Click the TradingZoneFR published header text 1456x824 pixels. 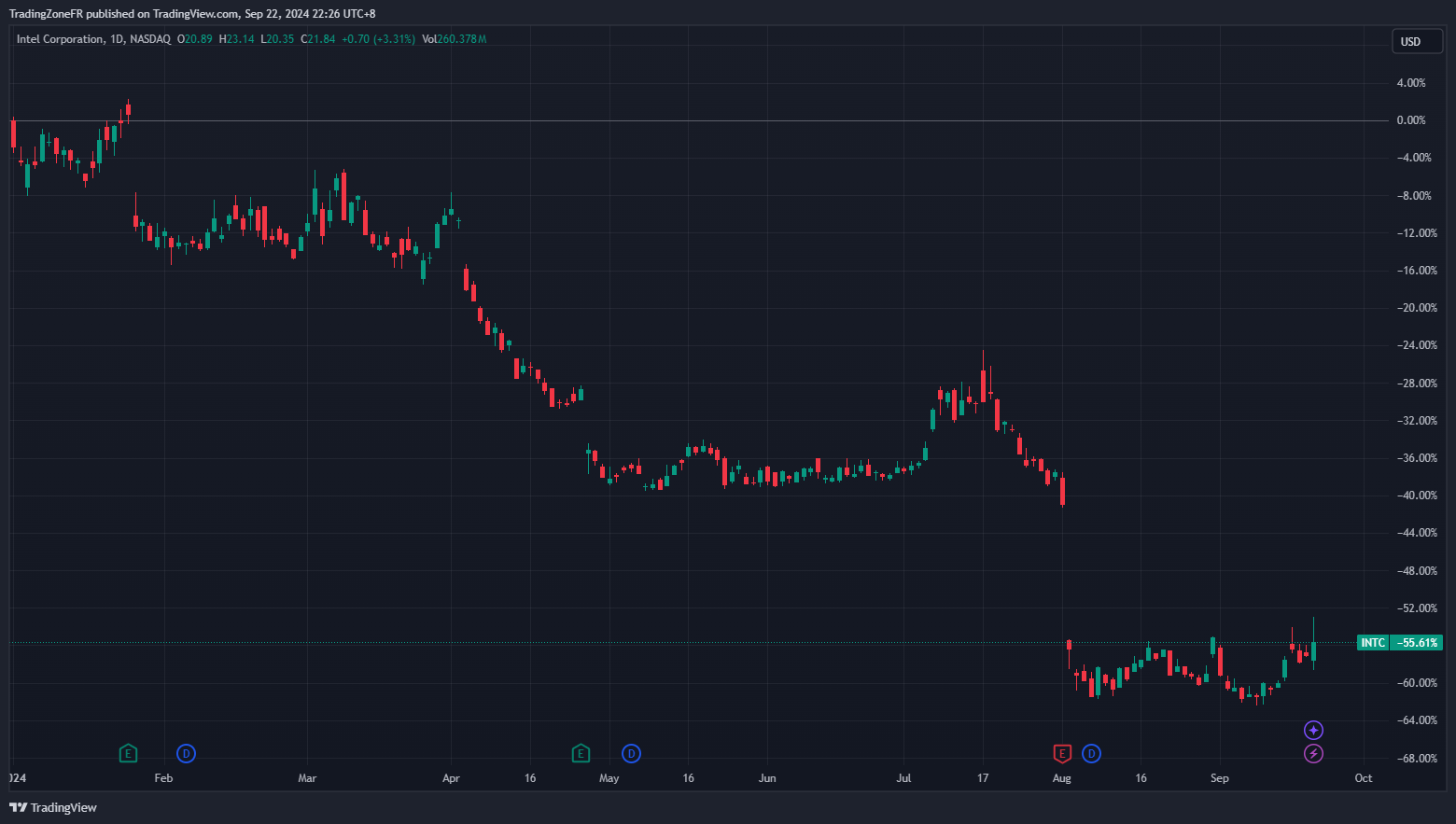tap(192, 14)
